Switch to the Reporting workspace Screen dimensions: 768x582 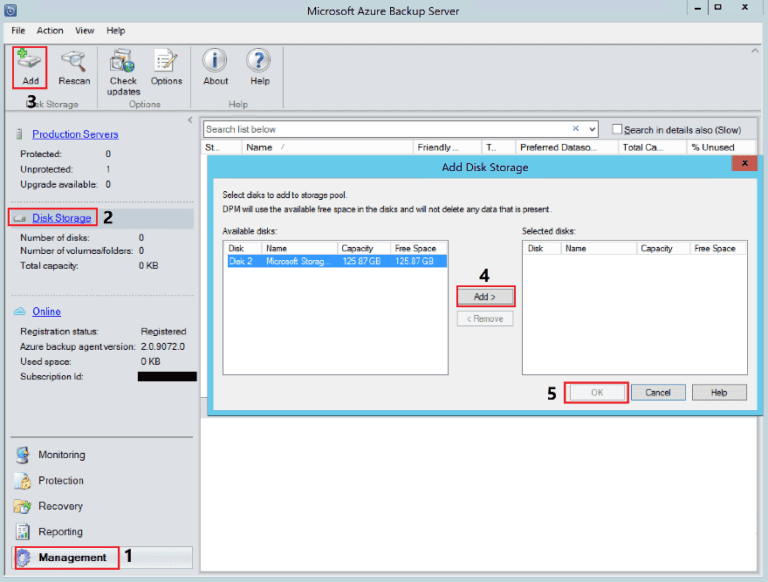pyautogui.click(x=60, y=532)
